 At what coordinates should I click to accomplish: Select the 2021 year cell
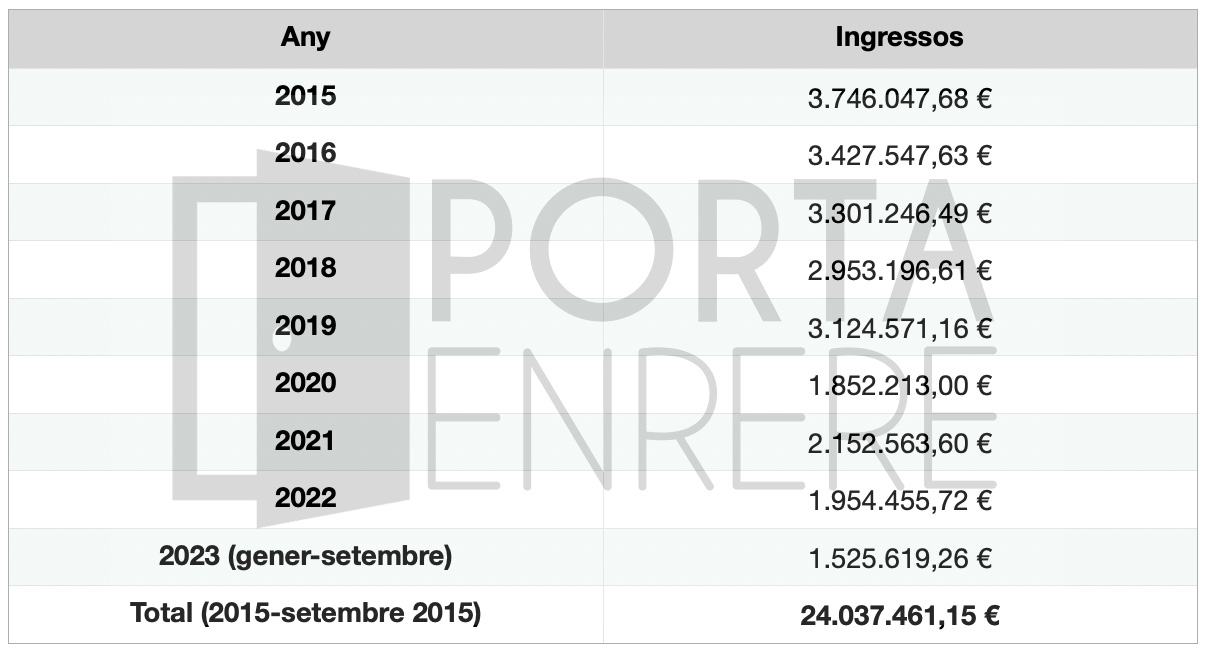pos(305,441)
